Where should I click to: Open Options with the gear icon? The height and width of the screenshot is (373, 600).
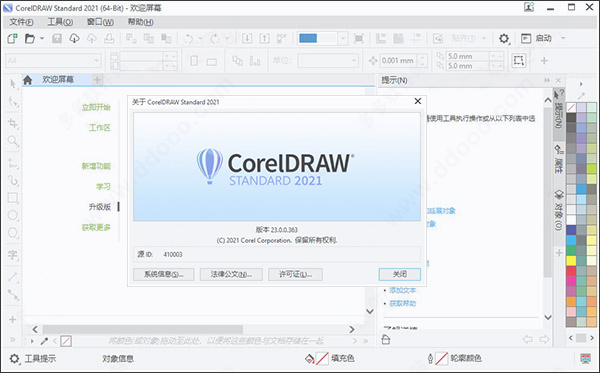point(504,38)
